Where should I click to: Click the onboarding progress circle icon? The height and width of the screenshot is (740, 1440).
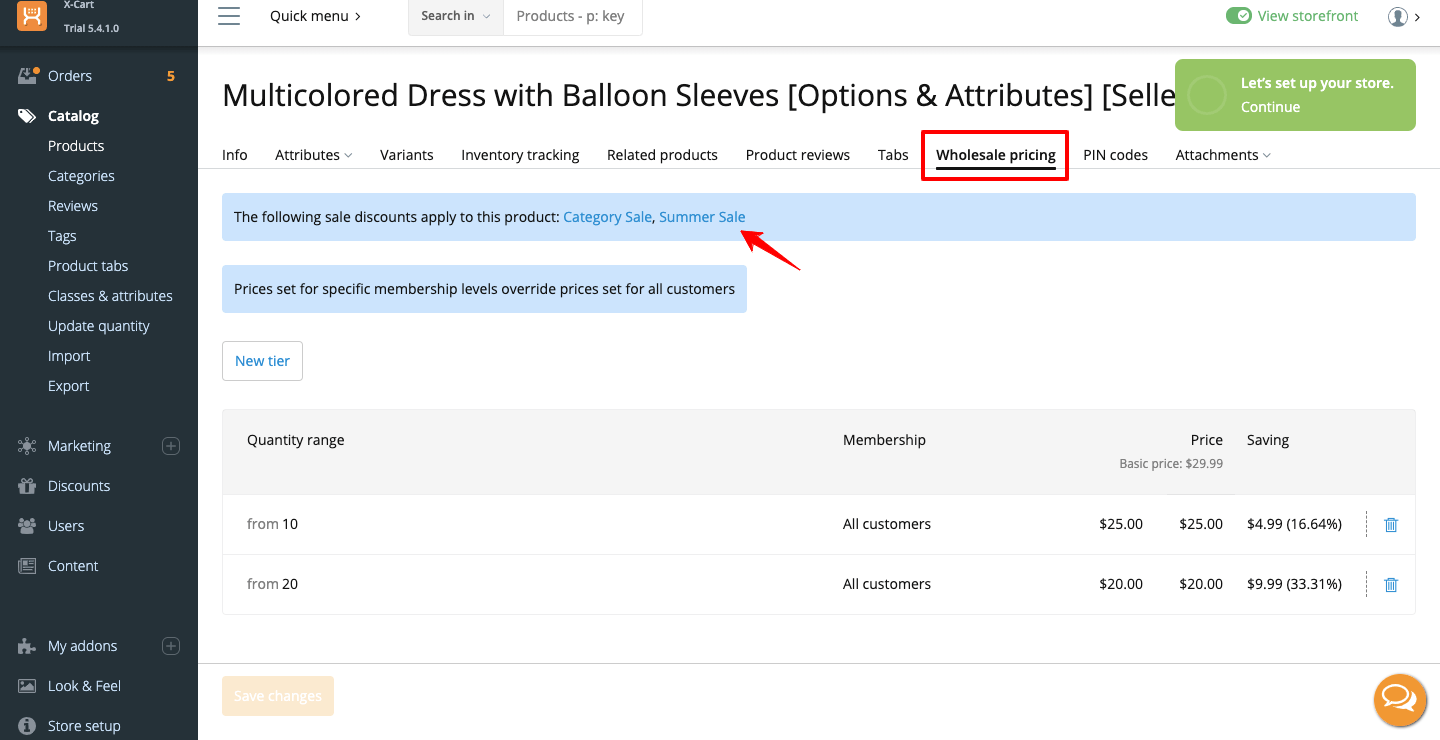click(1207, 95)
